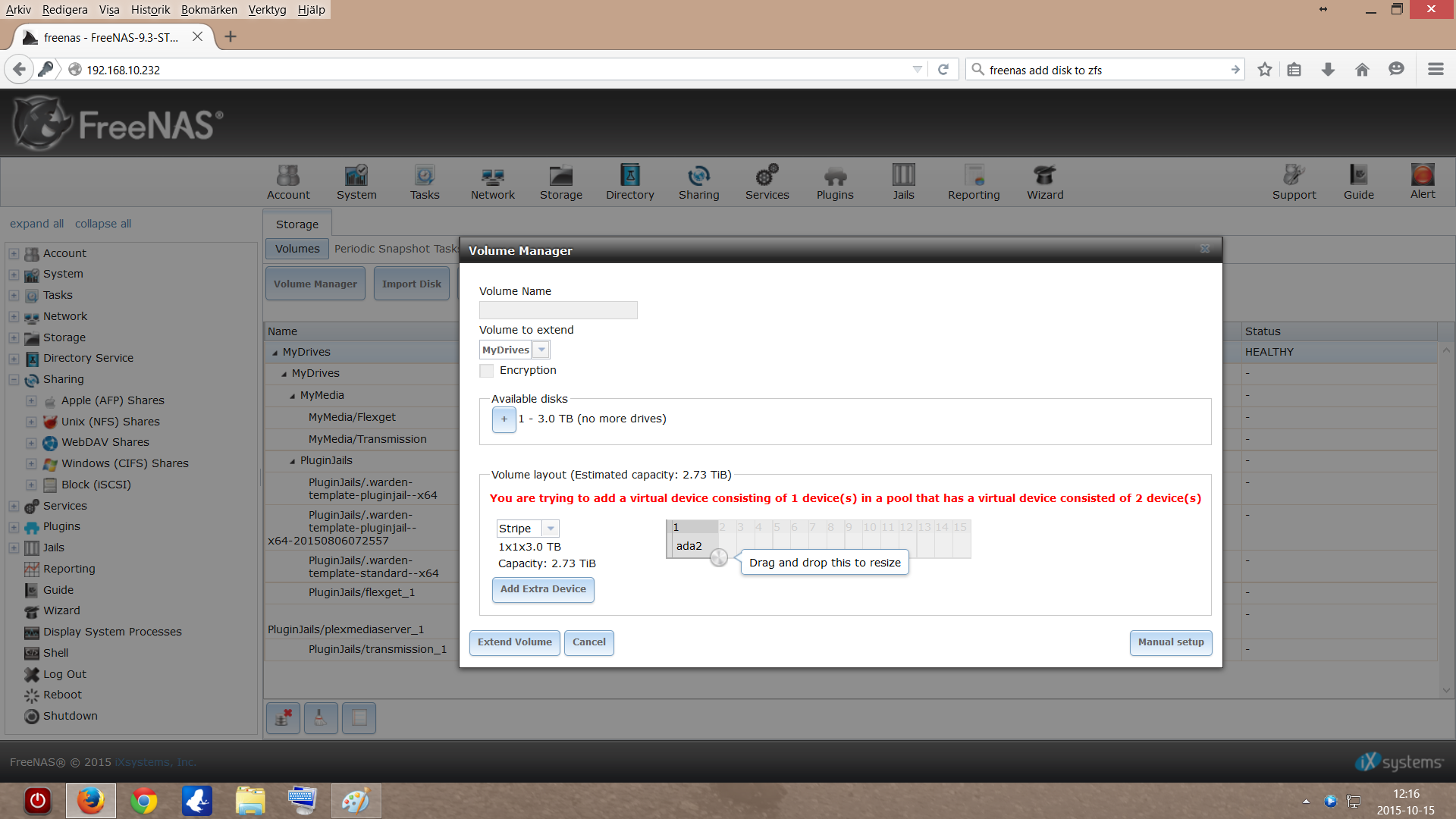Screen dimensions: 1456x819
Task: Open the Services toolbar icon
Action: [767, 183]
